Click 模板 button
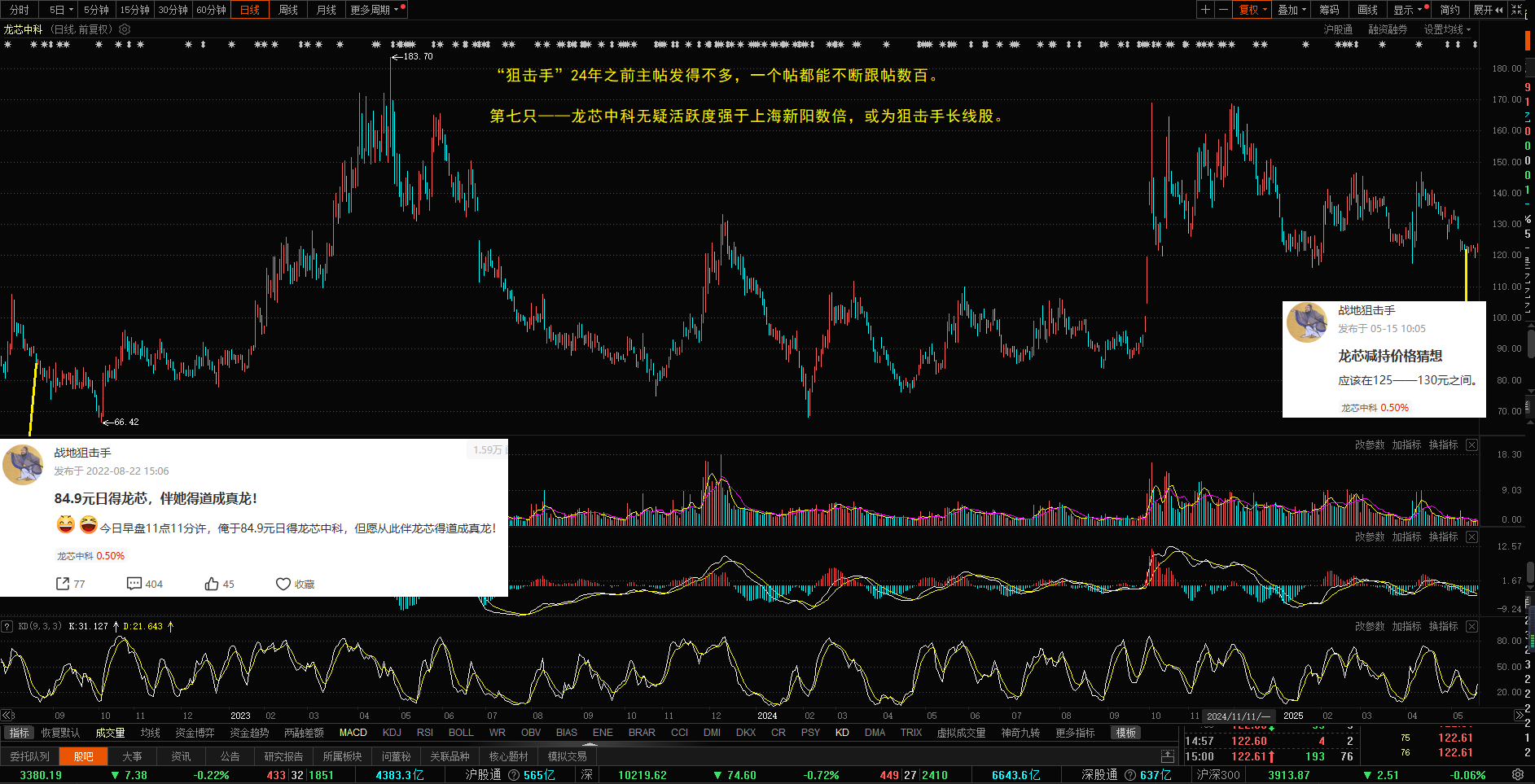This screenshot has width=1535, height=784. [1126, 733]
